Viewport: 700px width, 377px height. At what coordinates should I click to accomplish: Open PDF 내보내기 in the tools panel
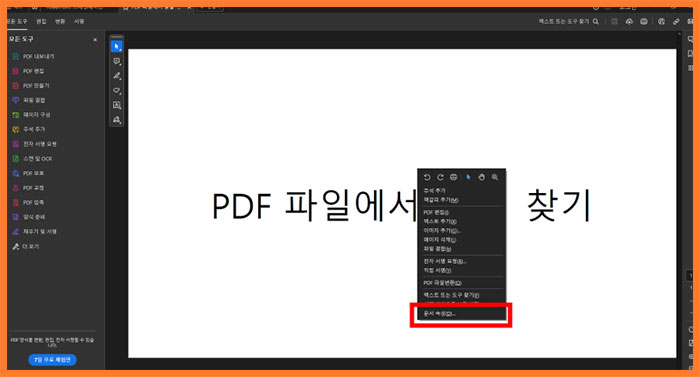click(x=33, y=57)
